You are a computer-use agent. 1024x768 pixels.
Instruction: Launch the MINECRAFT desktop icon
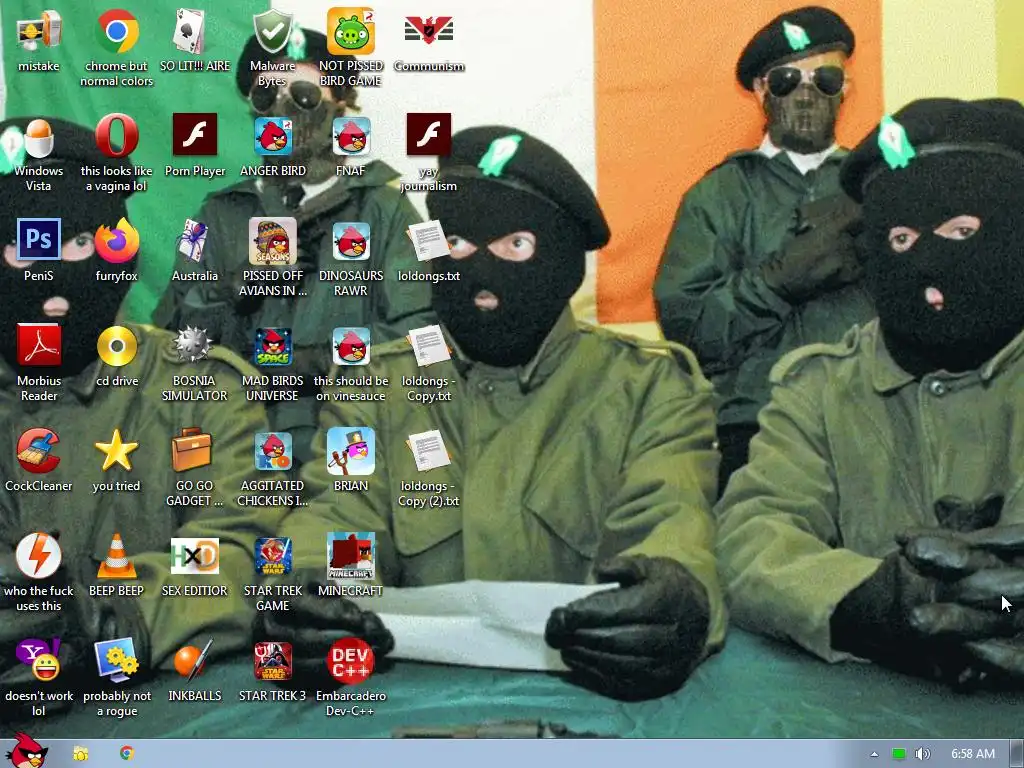pos(351,556)
